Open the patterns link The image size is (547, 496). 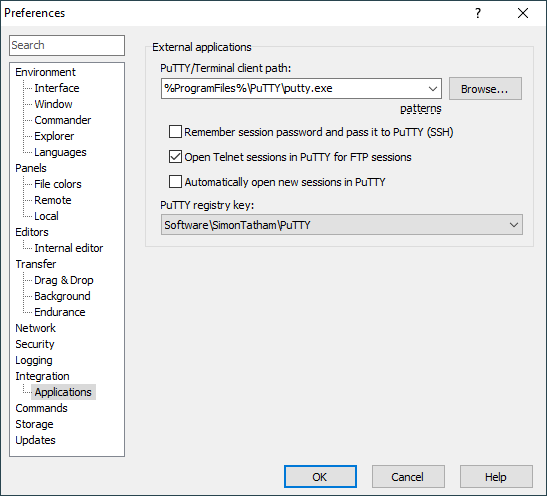point(420,108)
